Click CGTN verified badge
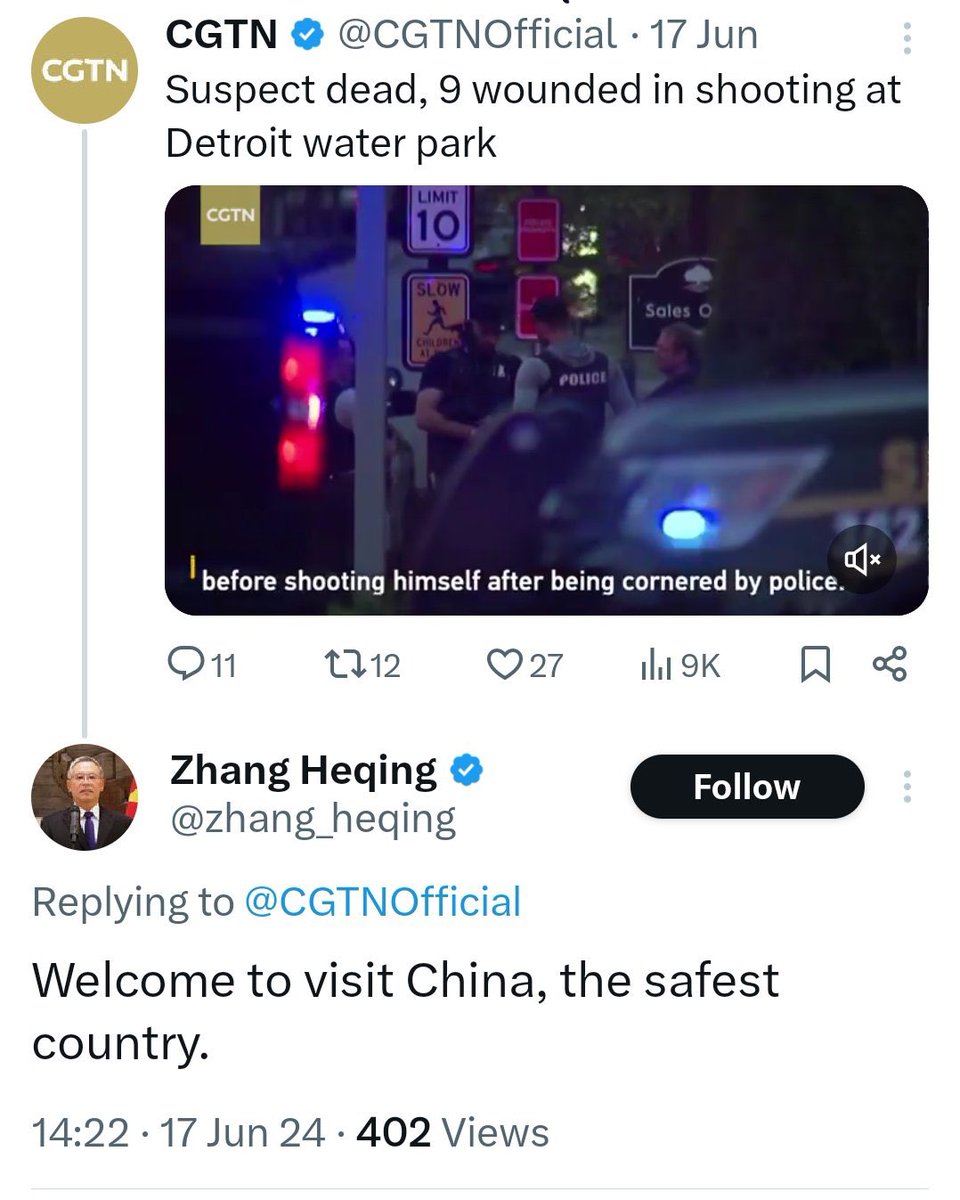 coord(307,36)
